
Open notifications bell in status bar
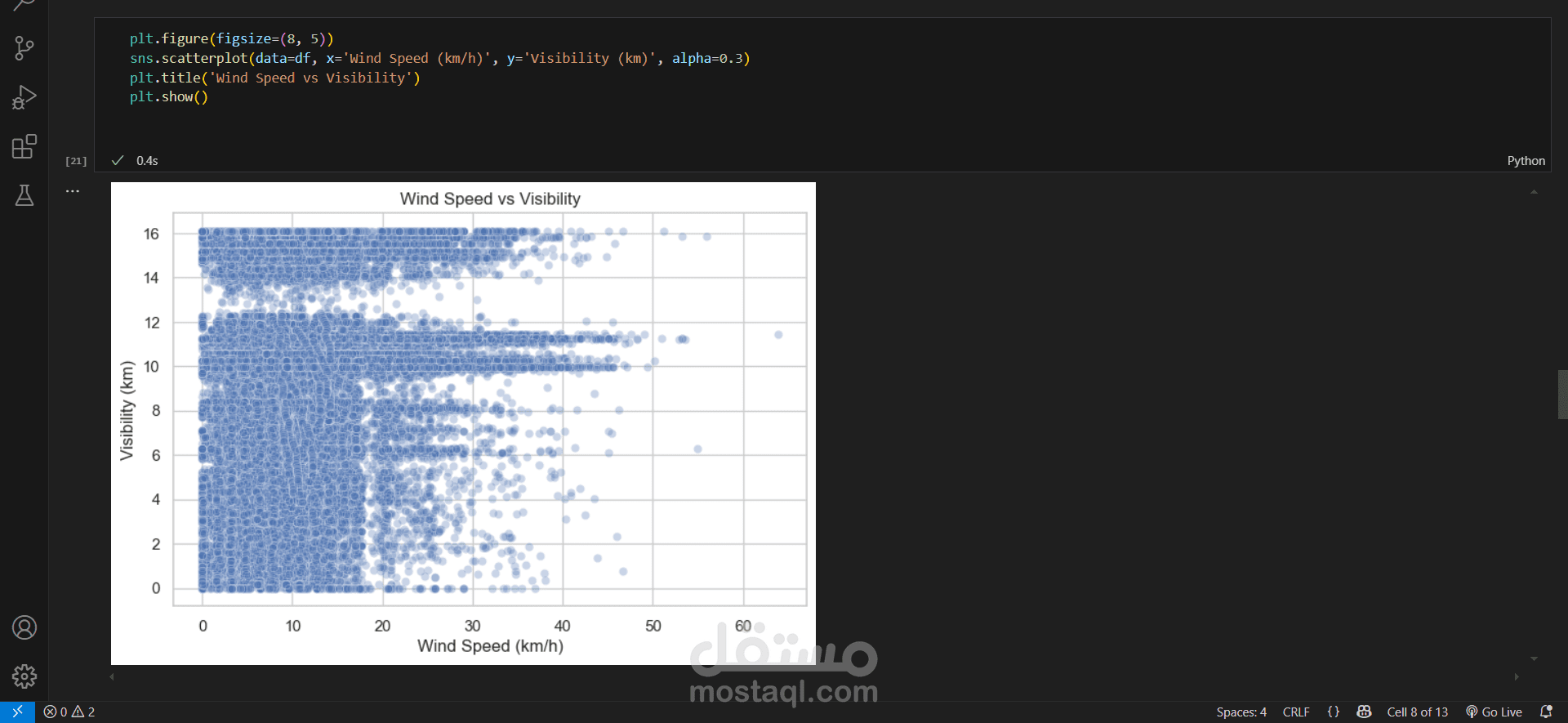1545,712
